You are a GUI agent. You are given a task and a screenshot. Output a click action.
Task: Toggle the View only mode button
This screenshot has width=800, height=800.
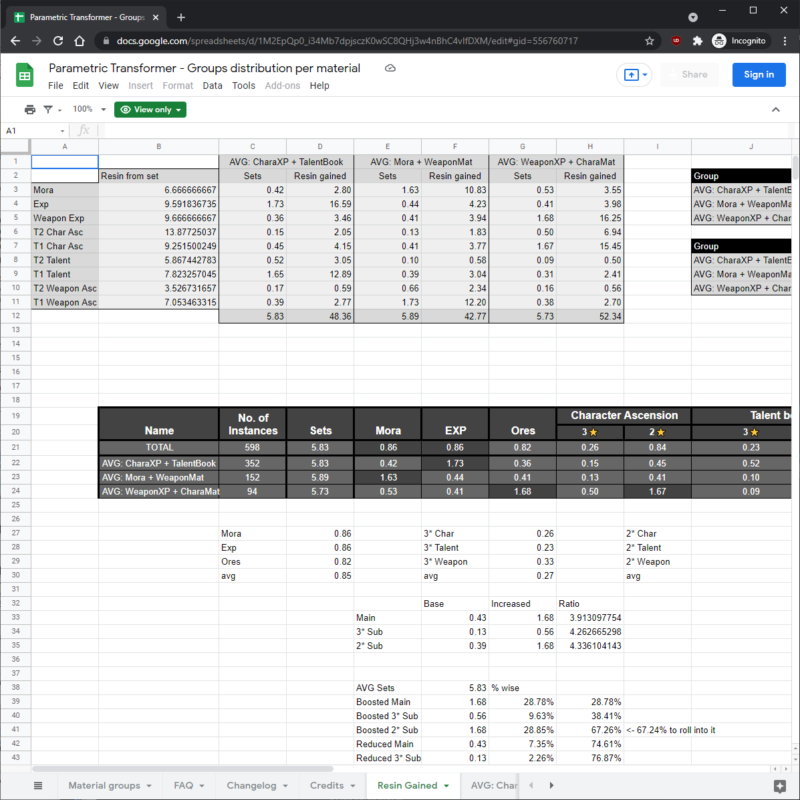pos(150,109)
